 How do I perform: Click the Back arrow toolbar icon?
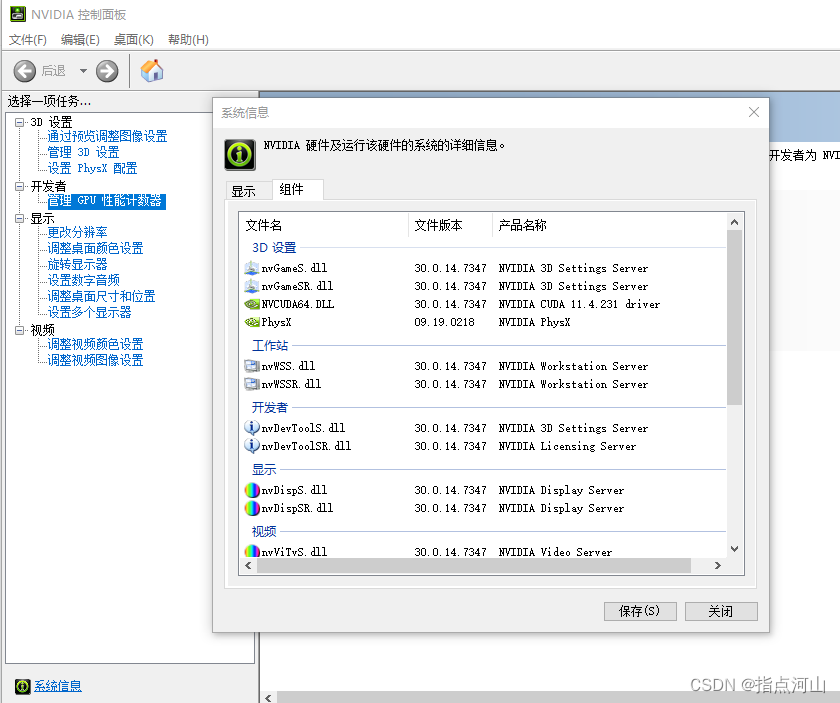pos(25,71)
